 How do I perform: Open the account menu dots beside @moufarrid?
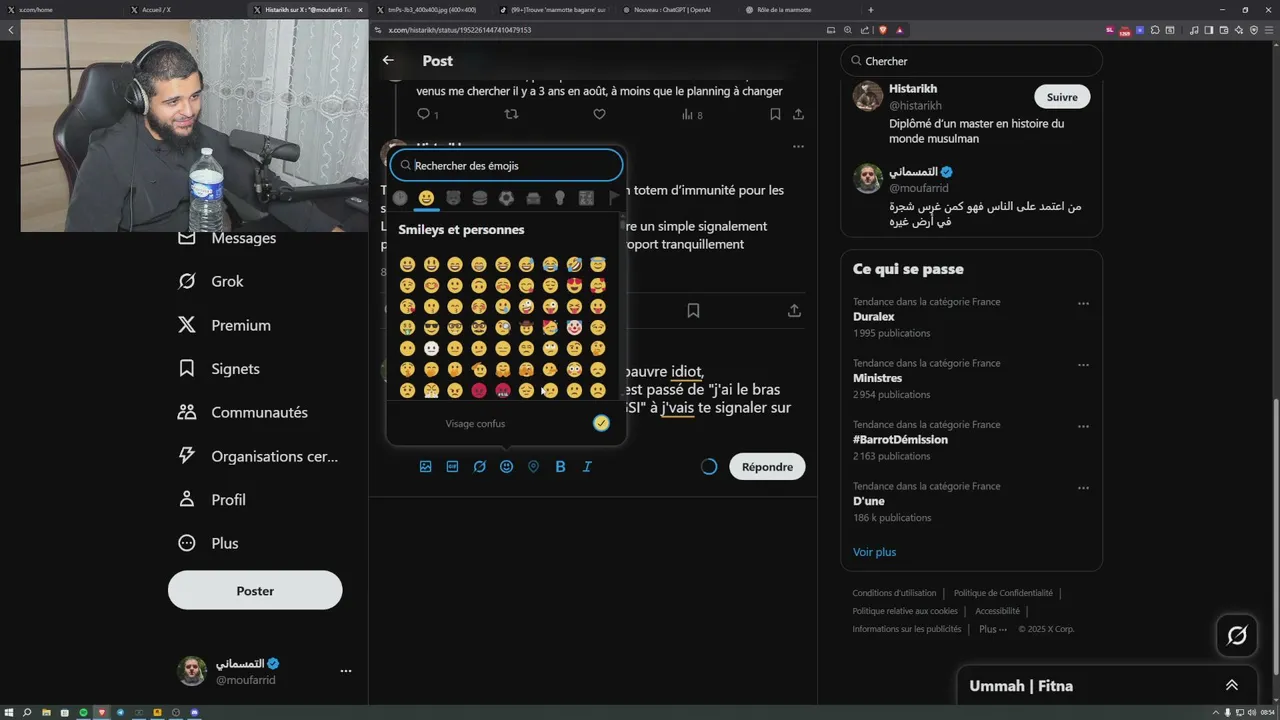(345, 671)
